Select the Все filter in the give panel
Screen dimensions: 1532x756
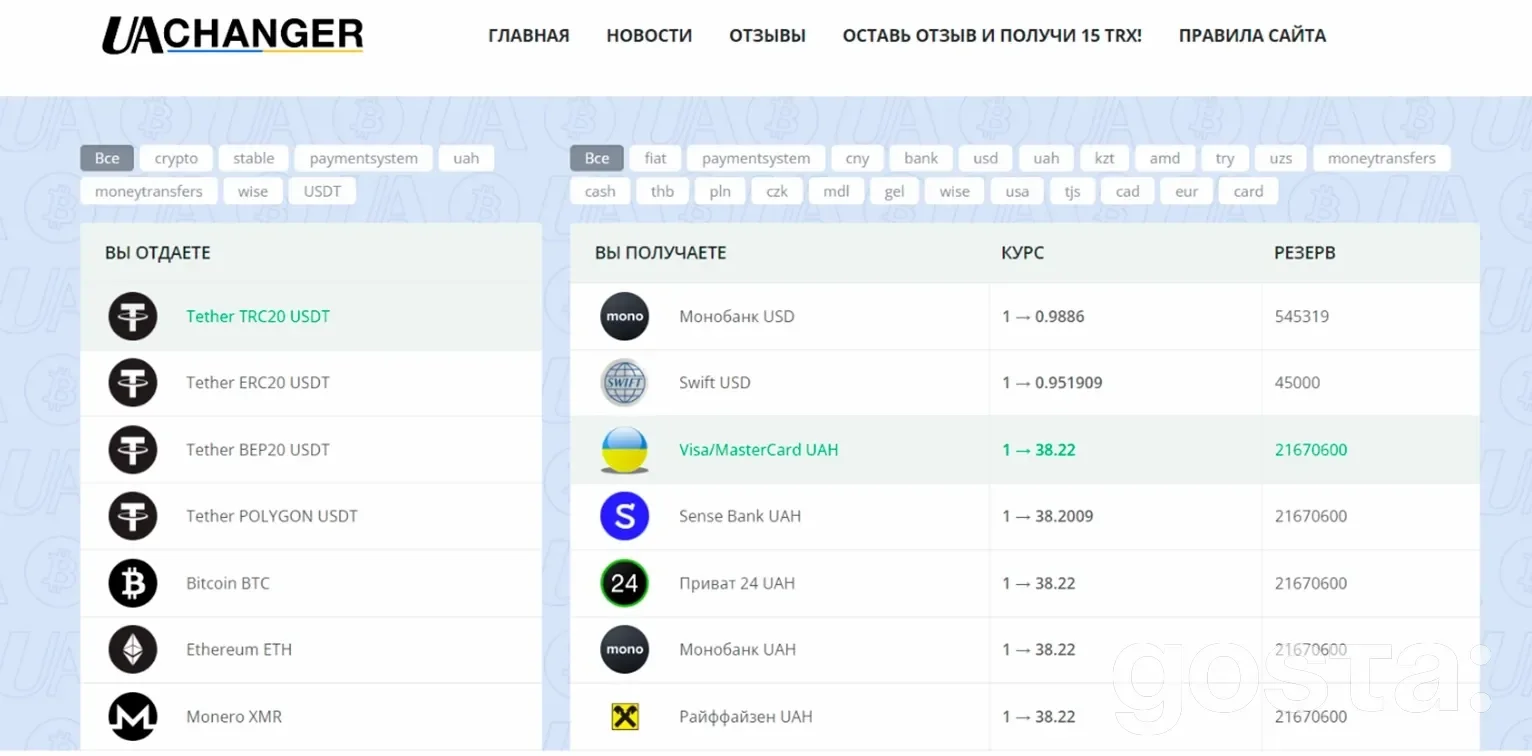point(107,158)
